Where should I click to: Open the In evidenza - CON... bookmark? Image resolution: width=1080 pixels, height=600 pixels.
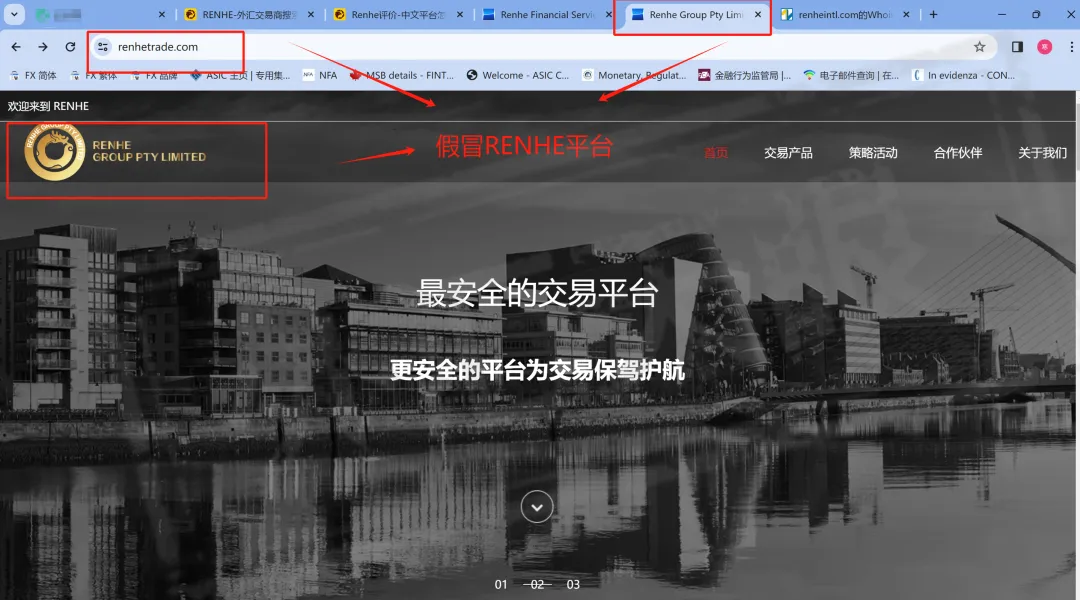tap(964, 76)
